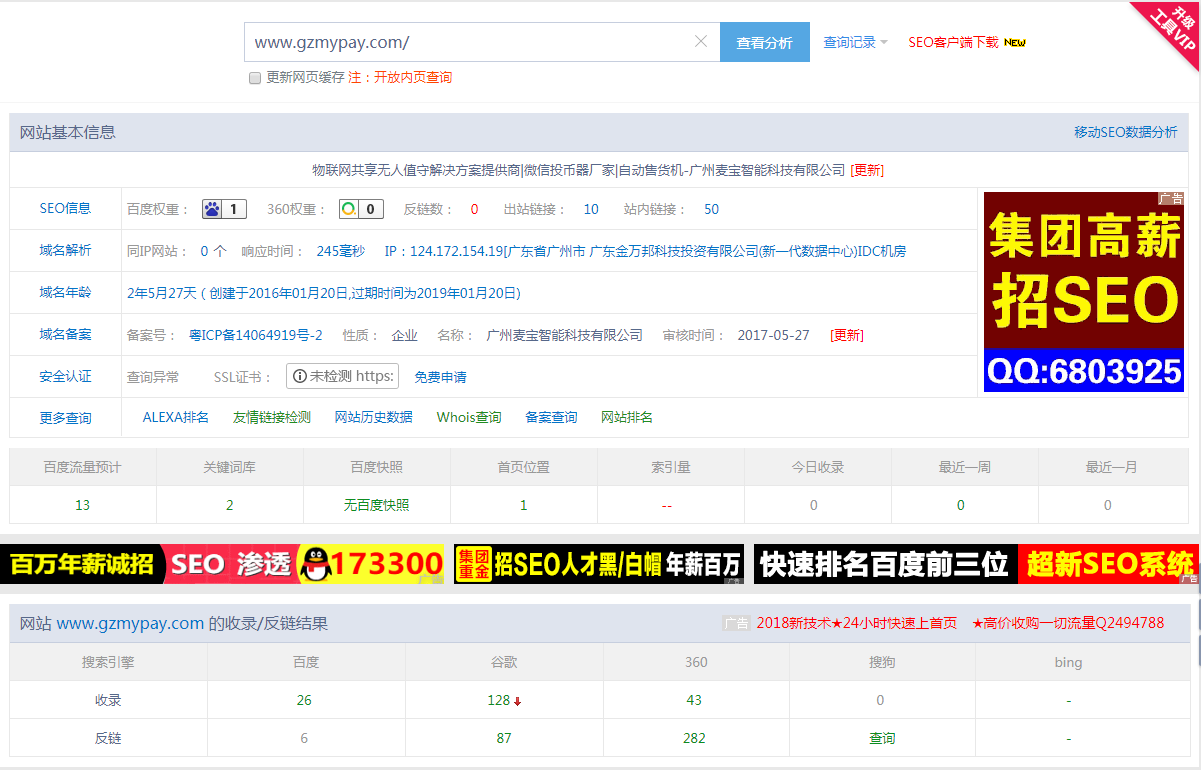Clear the URL with the X icon
Image resolution: width=1201 pixels, height=770 pixels.
point(701,42)
